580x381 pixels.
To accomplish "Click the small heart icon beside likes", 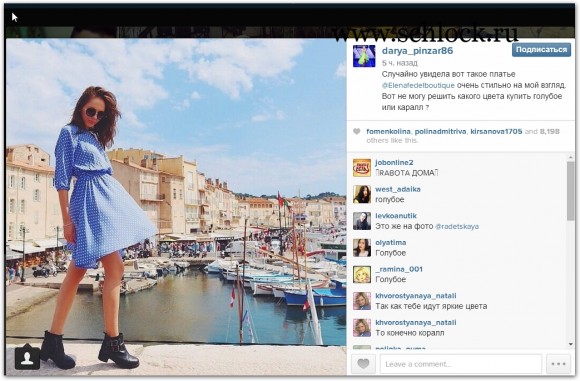I will 357,131.
